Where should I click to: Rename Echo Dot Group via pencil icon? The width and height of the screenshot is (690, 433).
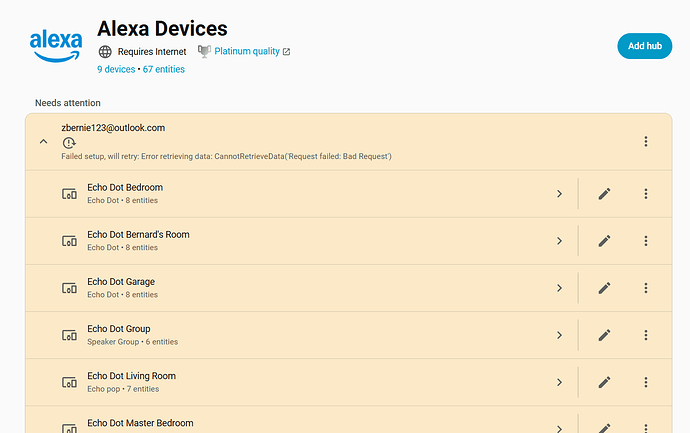(604, 335)
